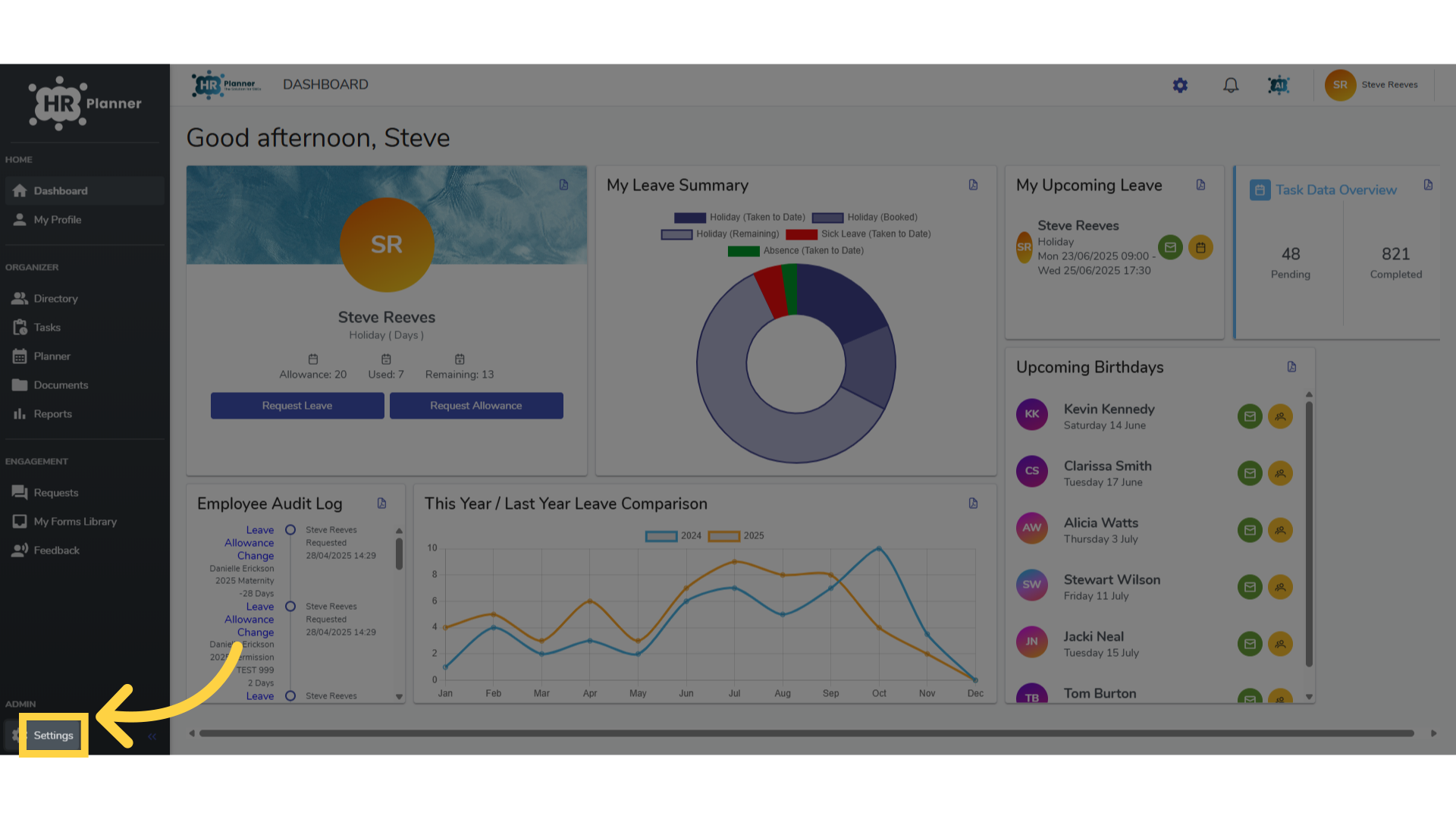The height and width of the screenshot is (819, 1456).
Task: Click the export icon on My Leave Summary
Action: click(x=973, y=185)
